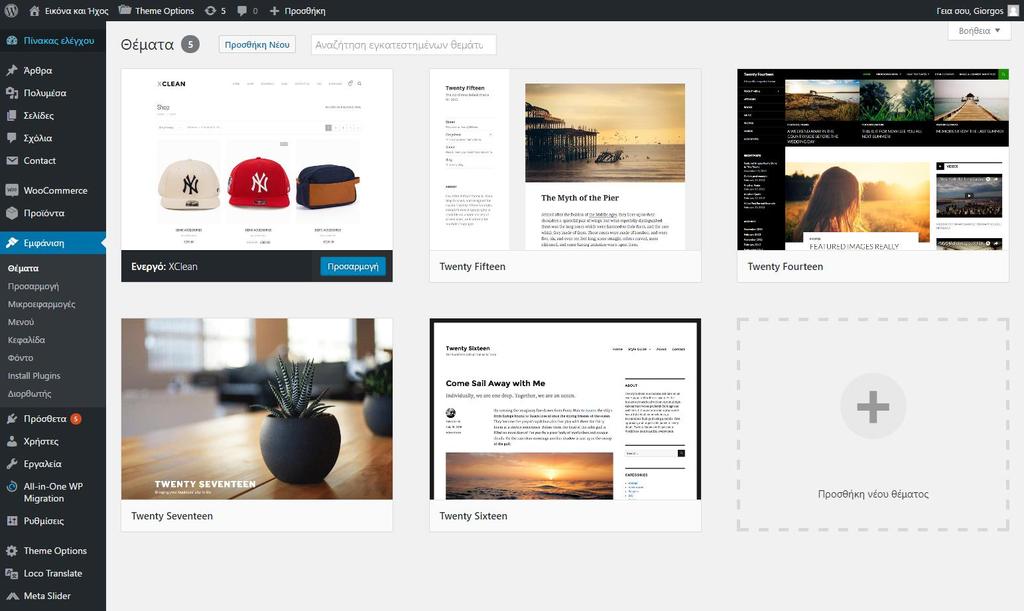Focus the installed themes search field
The image size is (1024, 611).
point(404,44)
